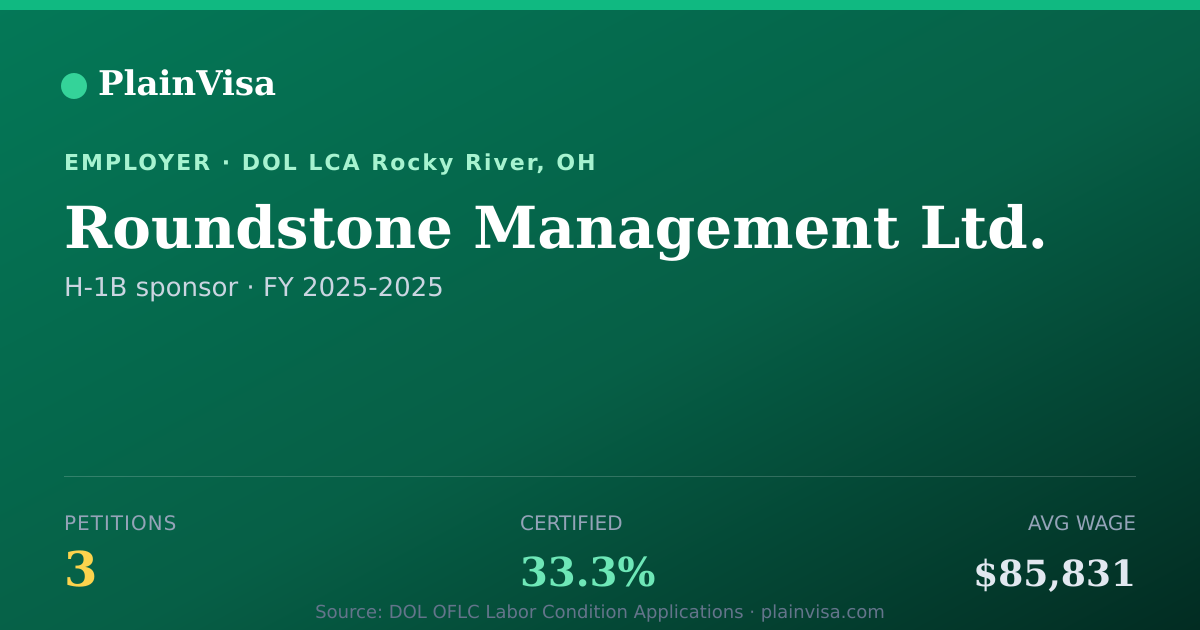Click the average wage value $85,831
The height and width of the screenshot is (630, 1200).
(x=1055, y=575)
